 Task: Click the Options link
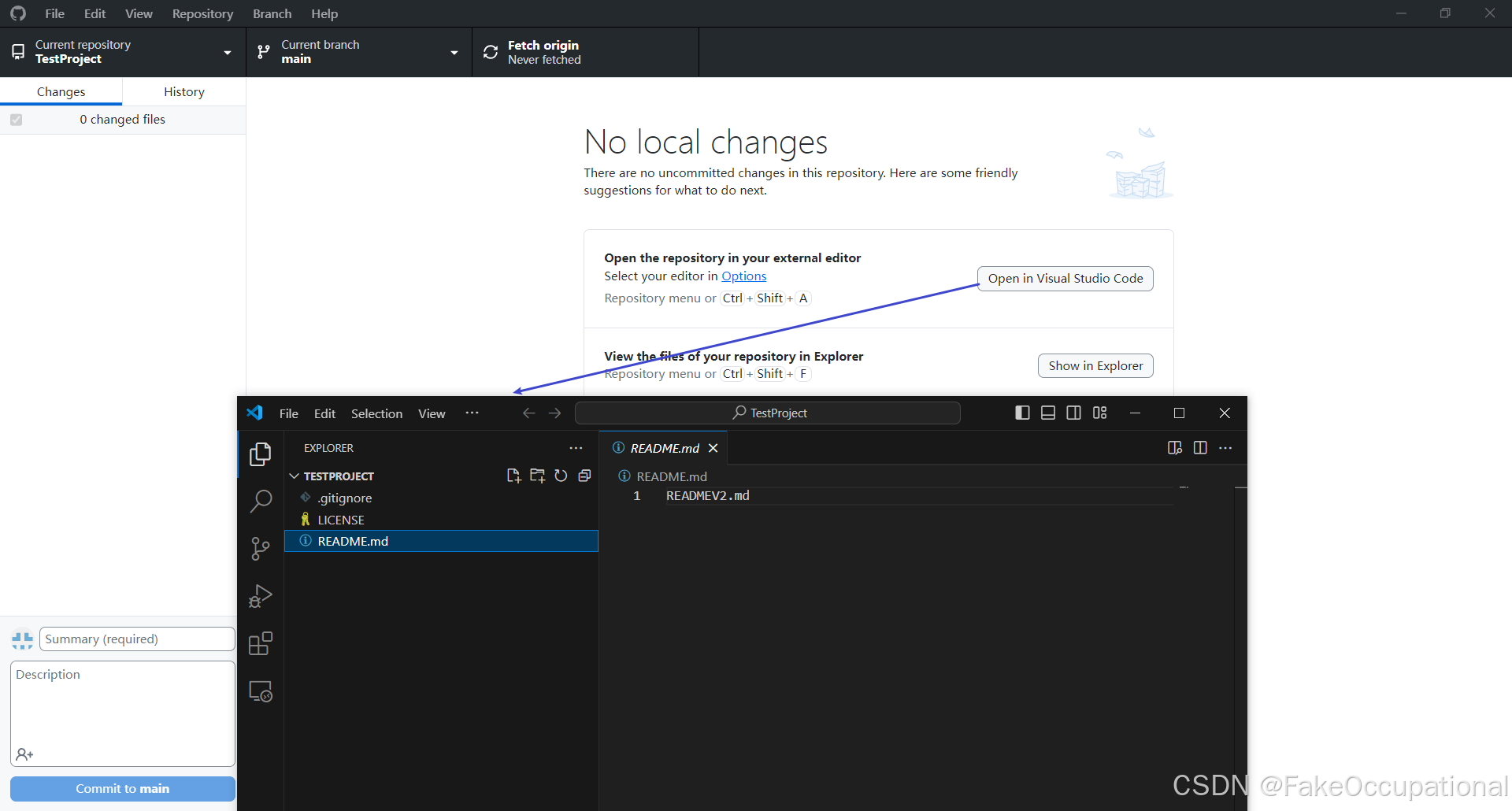point(743,276)
